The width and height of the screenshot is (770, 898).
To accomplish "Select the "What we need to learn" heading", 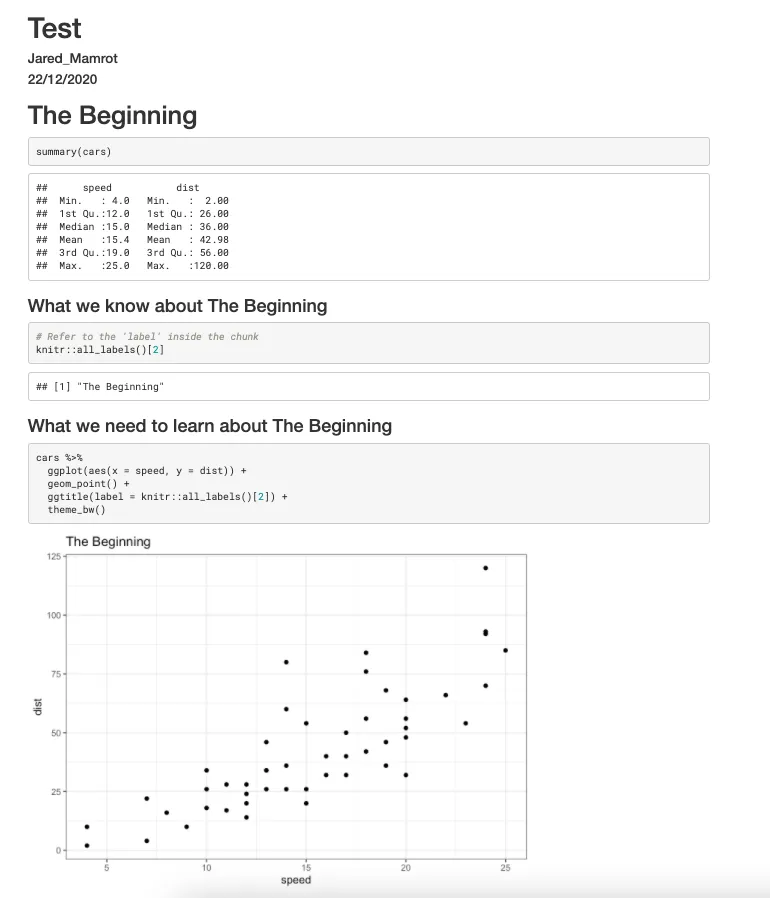I will coord(209,426).
